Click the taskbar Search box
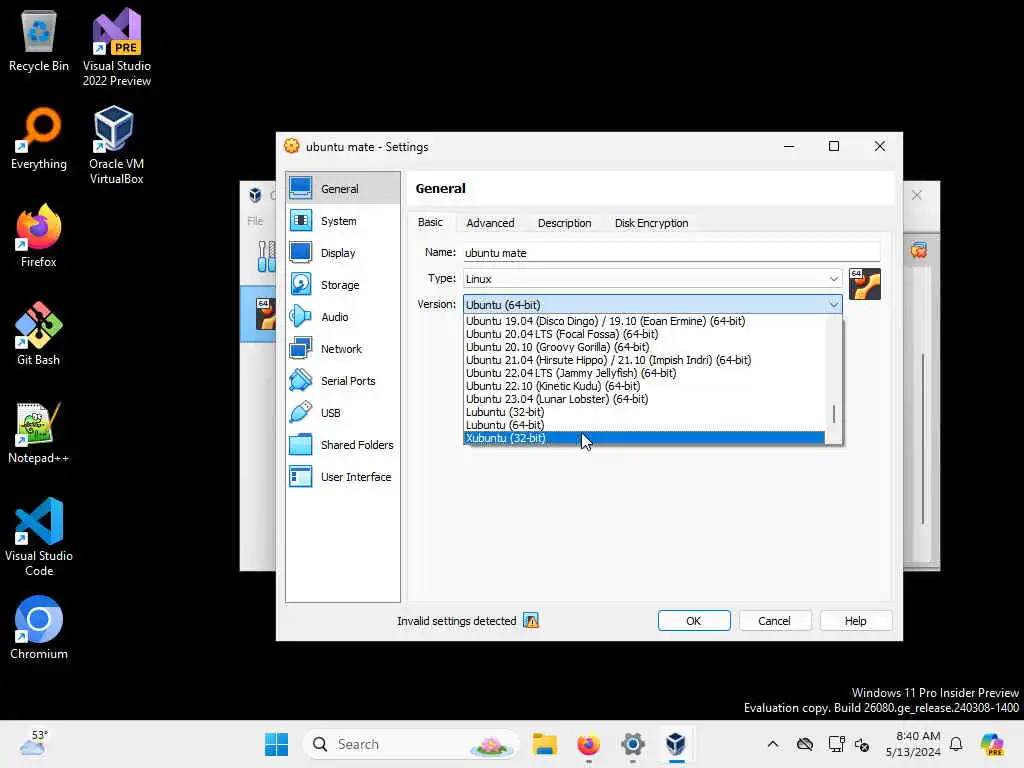Image resolution: width=1024 pixels, height=768 pixels. [x=411, y=744]
